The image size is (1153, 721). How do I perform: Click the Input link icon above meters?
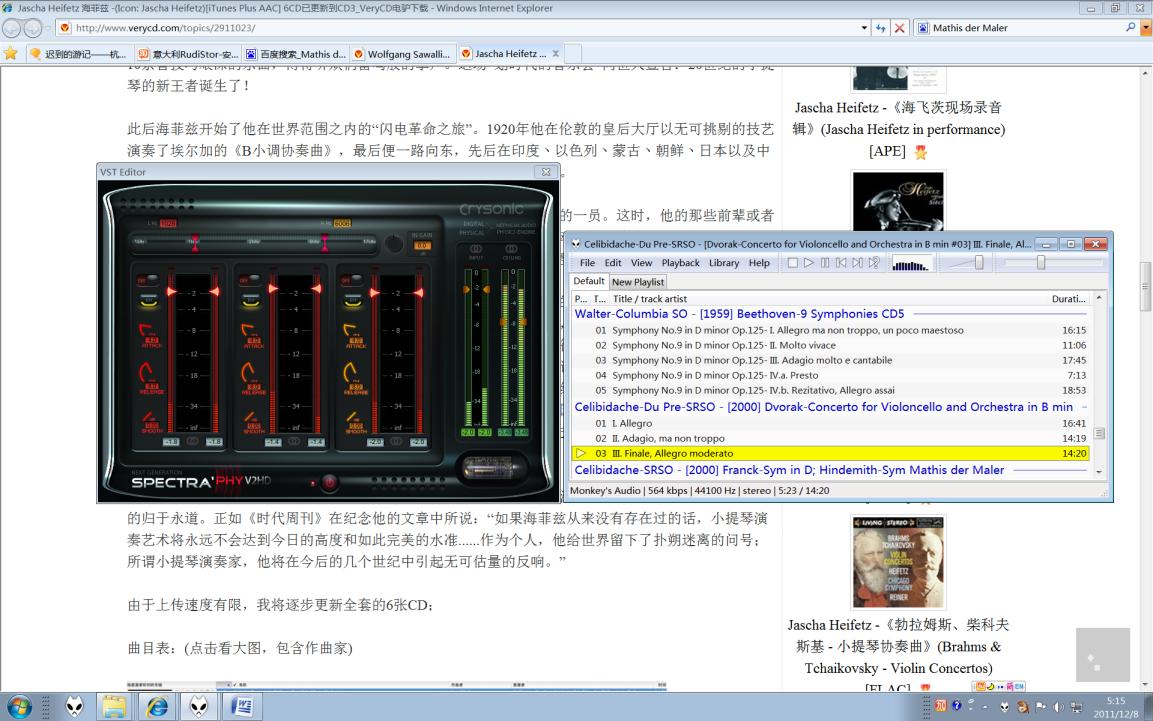click(476, 249)
